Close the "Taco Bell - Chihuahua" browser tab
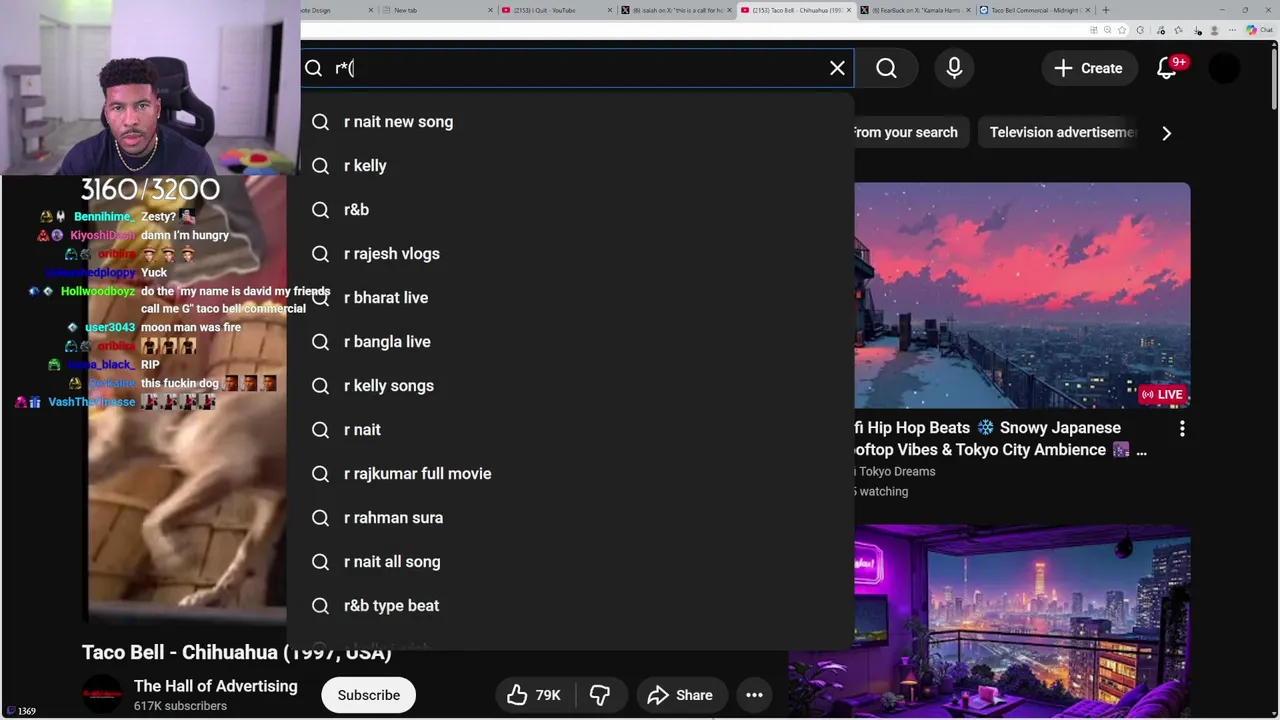 pyautogui.click(x=849, y=10)
